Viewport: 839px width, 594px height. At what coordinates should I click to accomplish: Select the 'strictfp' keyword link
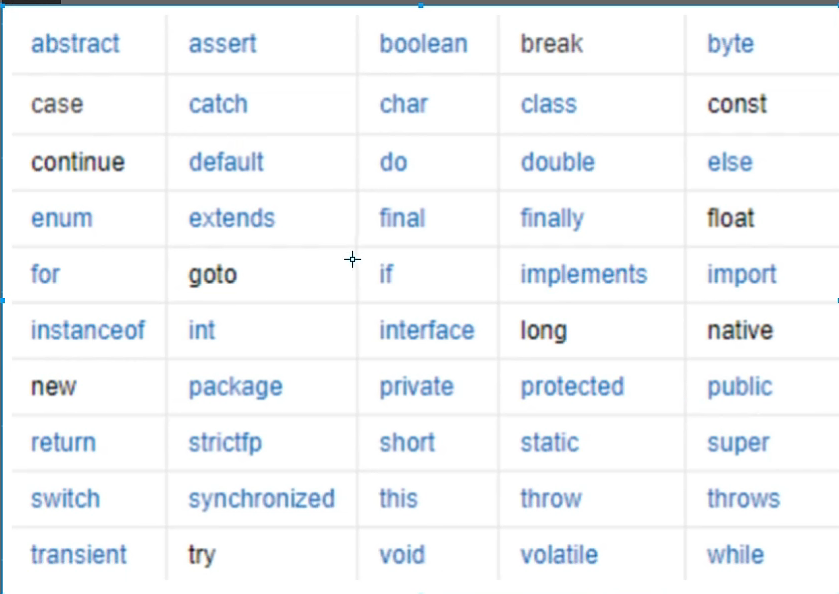click(225, 443)
